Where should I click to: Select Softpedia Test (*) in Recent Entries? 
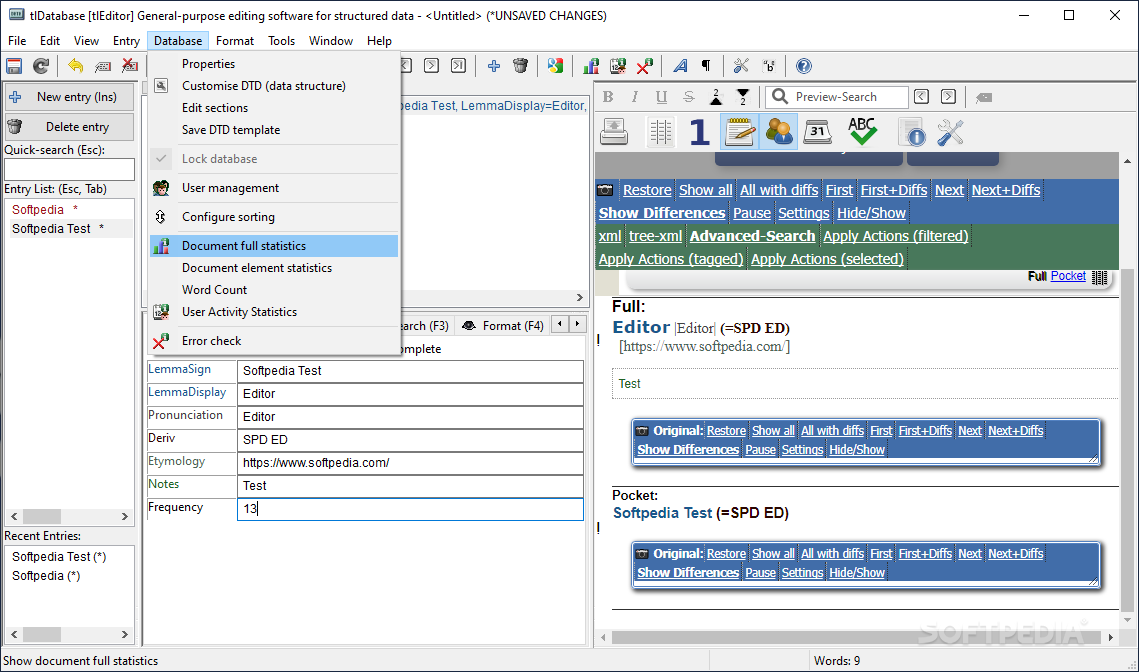[x=59, y=556]
